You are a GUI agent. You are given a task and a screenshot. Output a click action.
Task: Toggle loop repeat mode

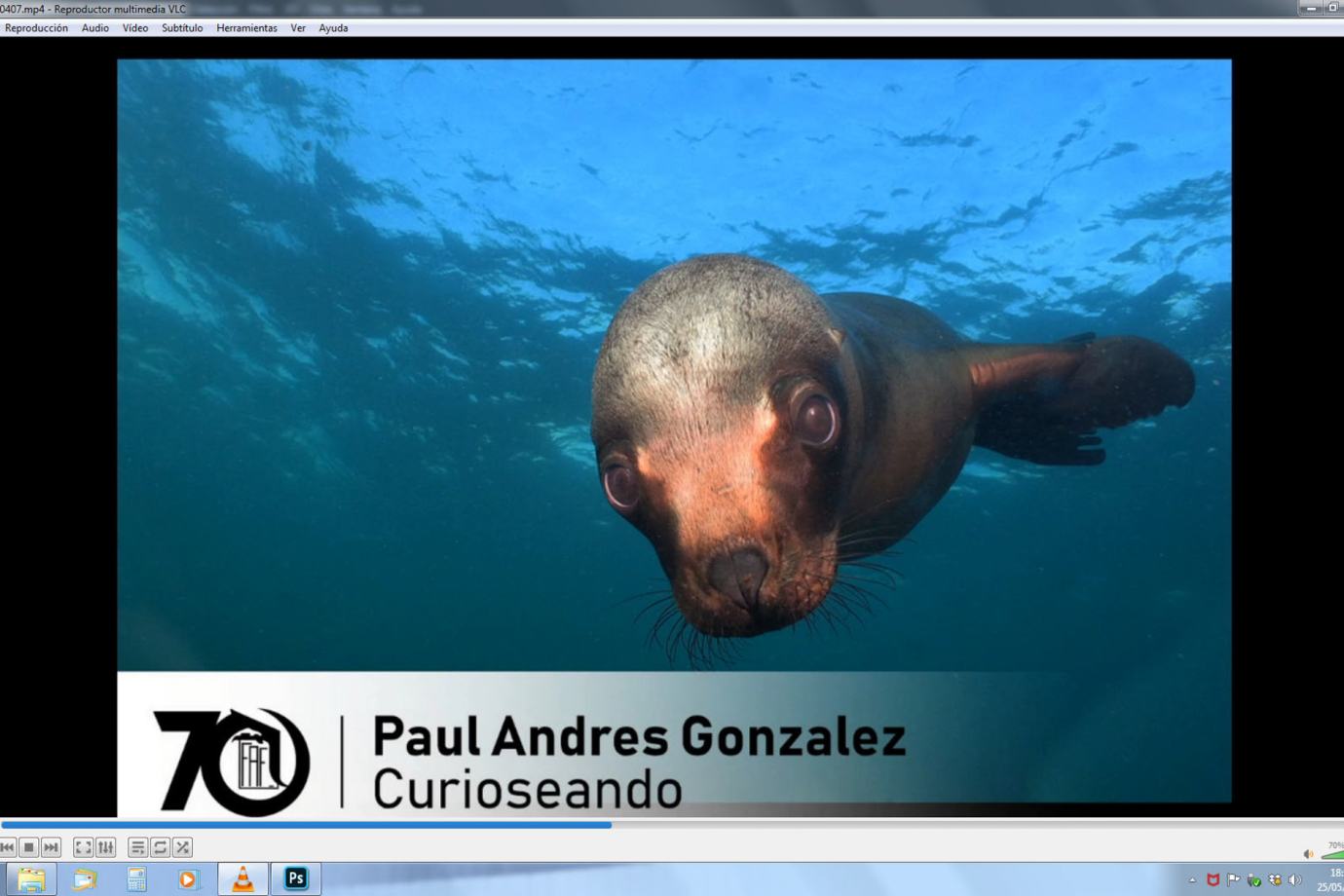pyautogui.click(x=160, y=847)
